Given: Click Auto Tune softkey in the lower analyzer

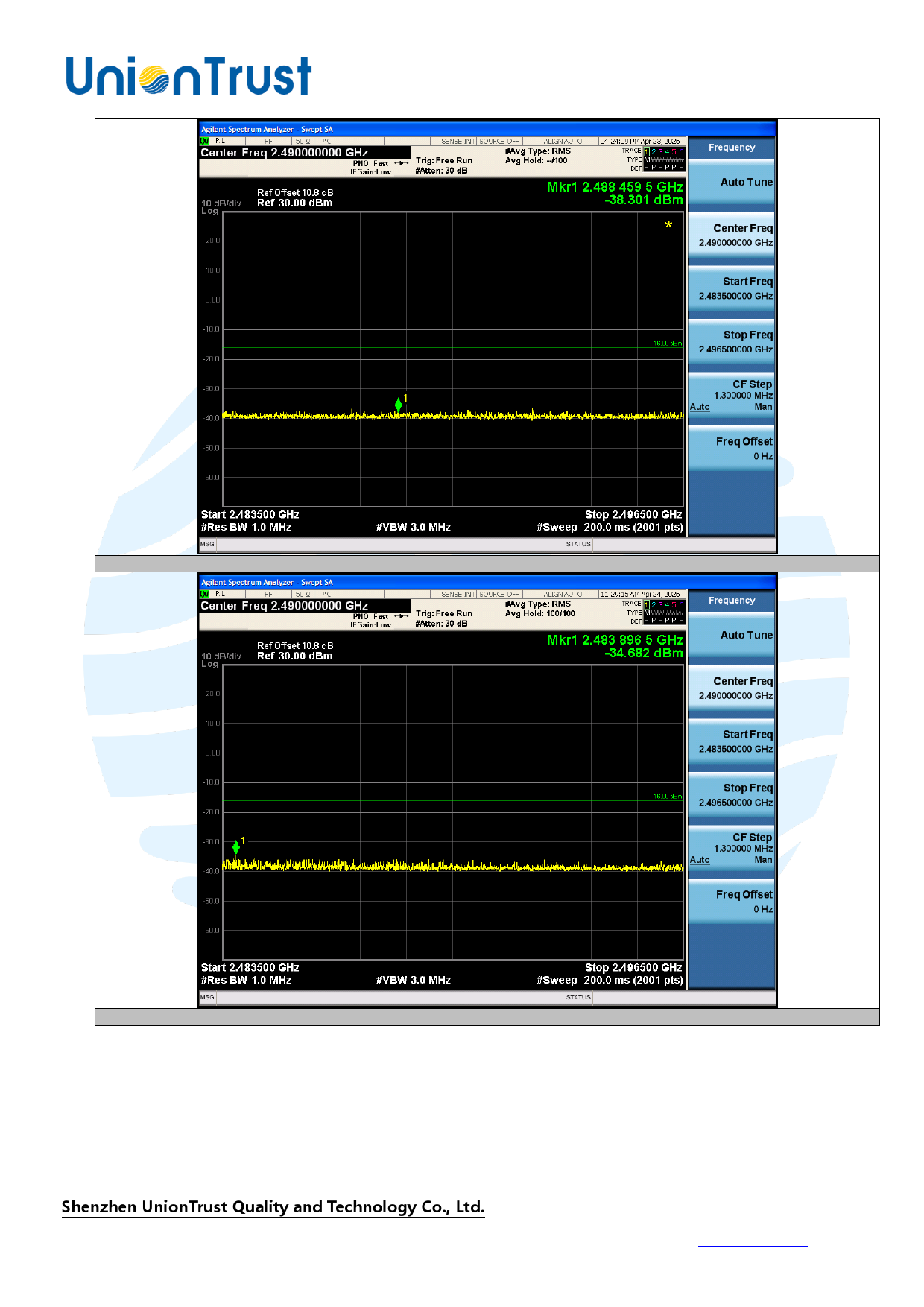Looking at the screenshot, I should click(732, 636).
